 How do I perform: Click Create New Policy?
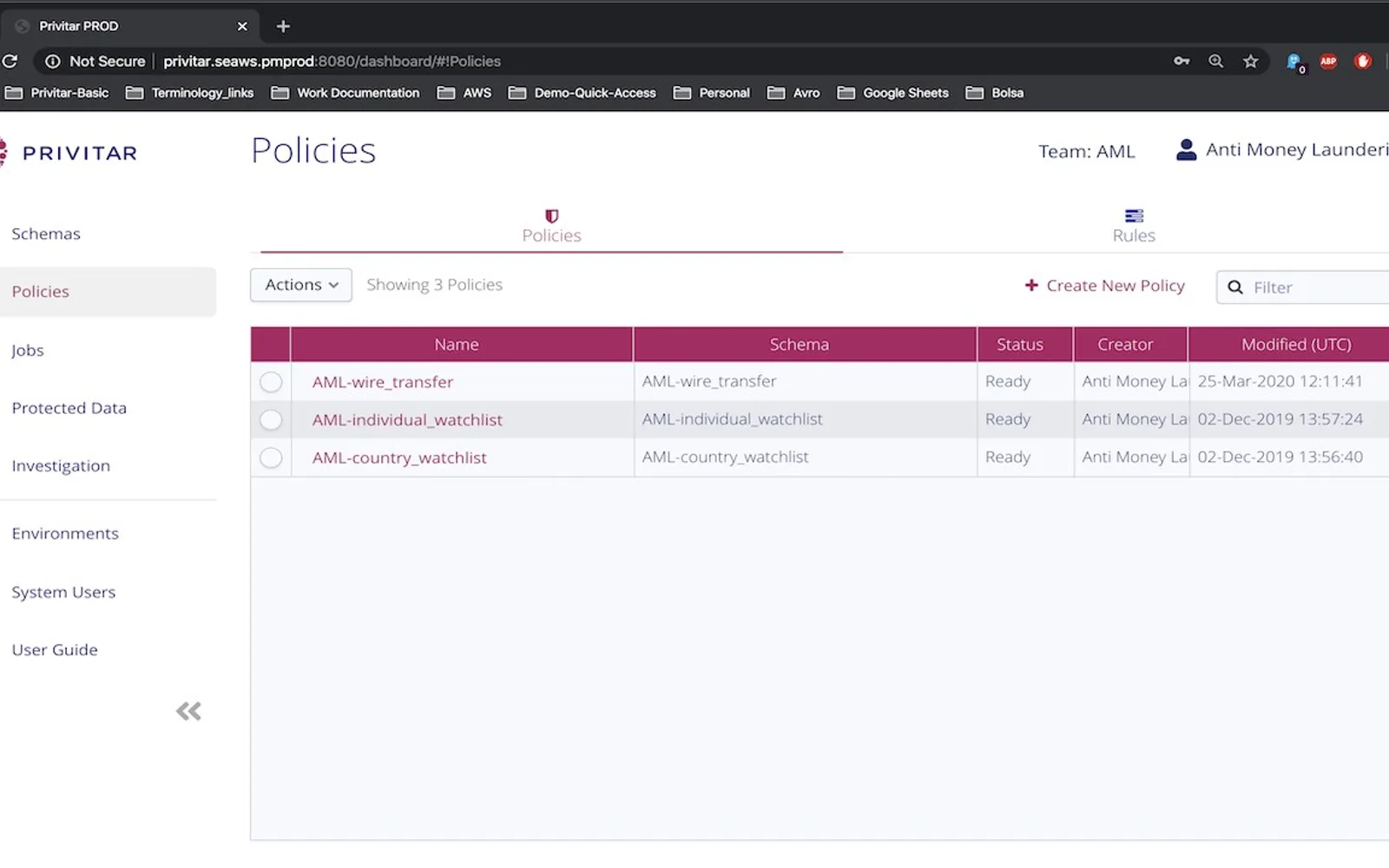(1104, 286)
